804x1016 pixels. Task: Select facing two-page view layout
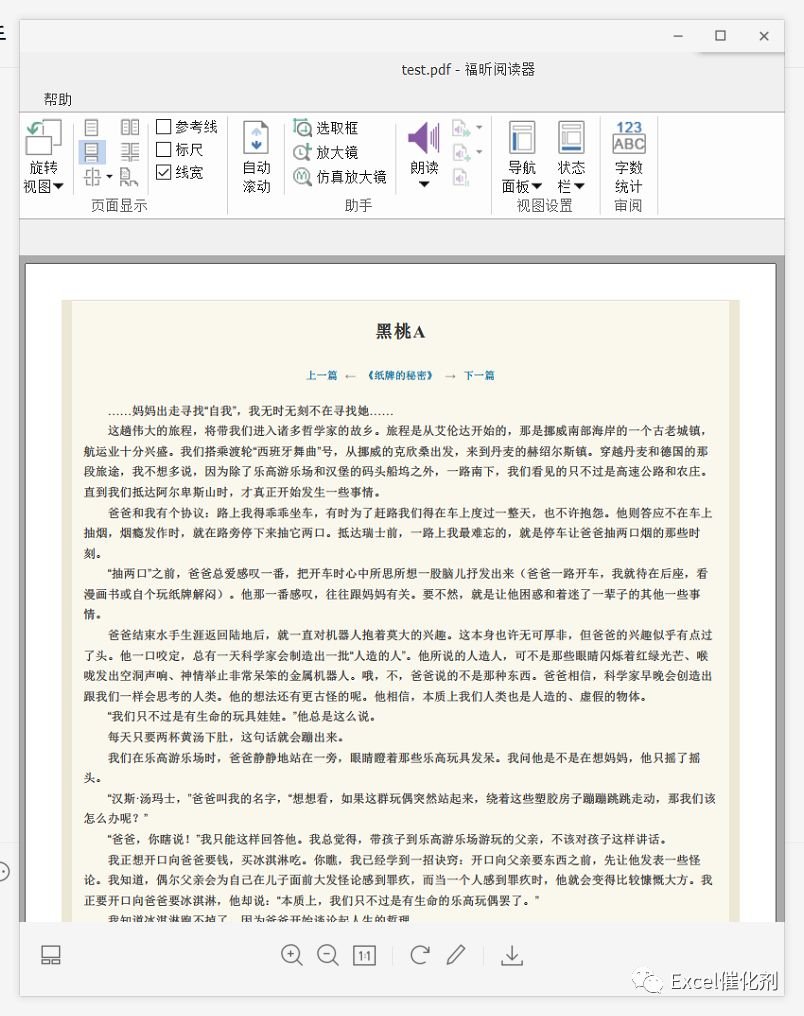pos(130,128)
